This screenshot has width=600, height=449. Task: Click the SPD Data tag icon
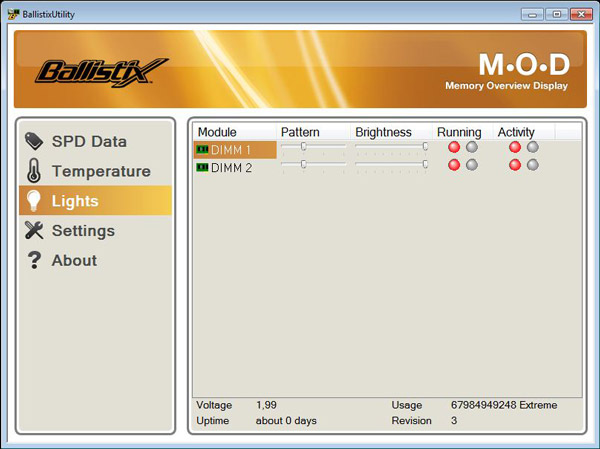(x=34, y=141)
